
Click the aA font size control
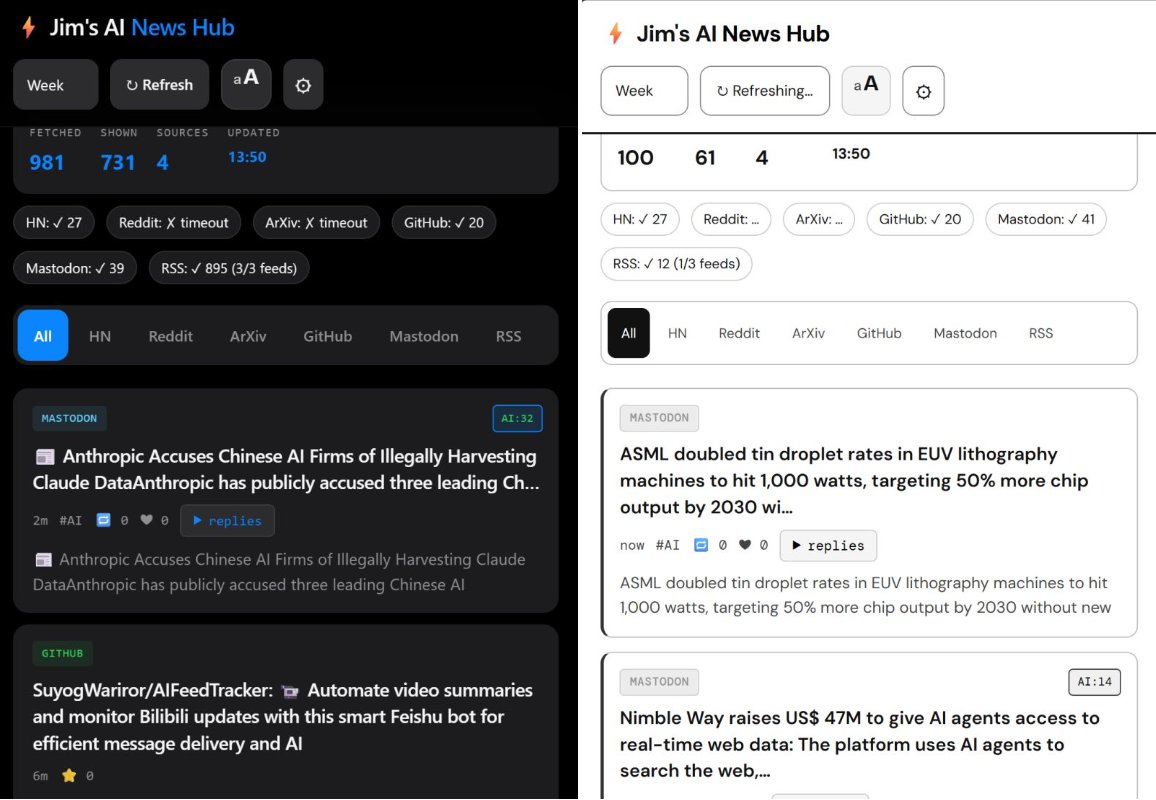click(246, 84)
